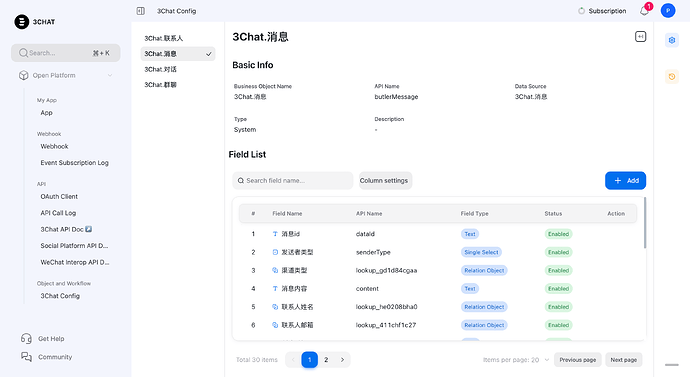Click the Status column header

click(553, 213)
